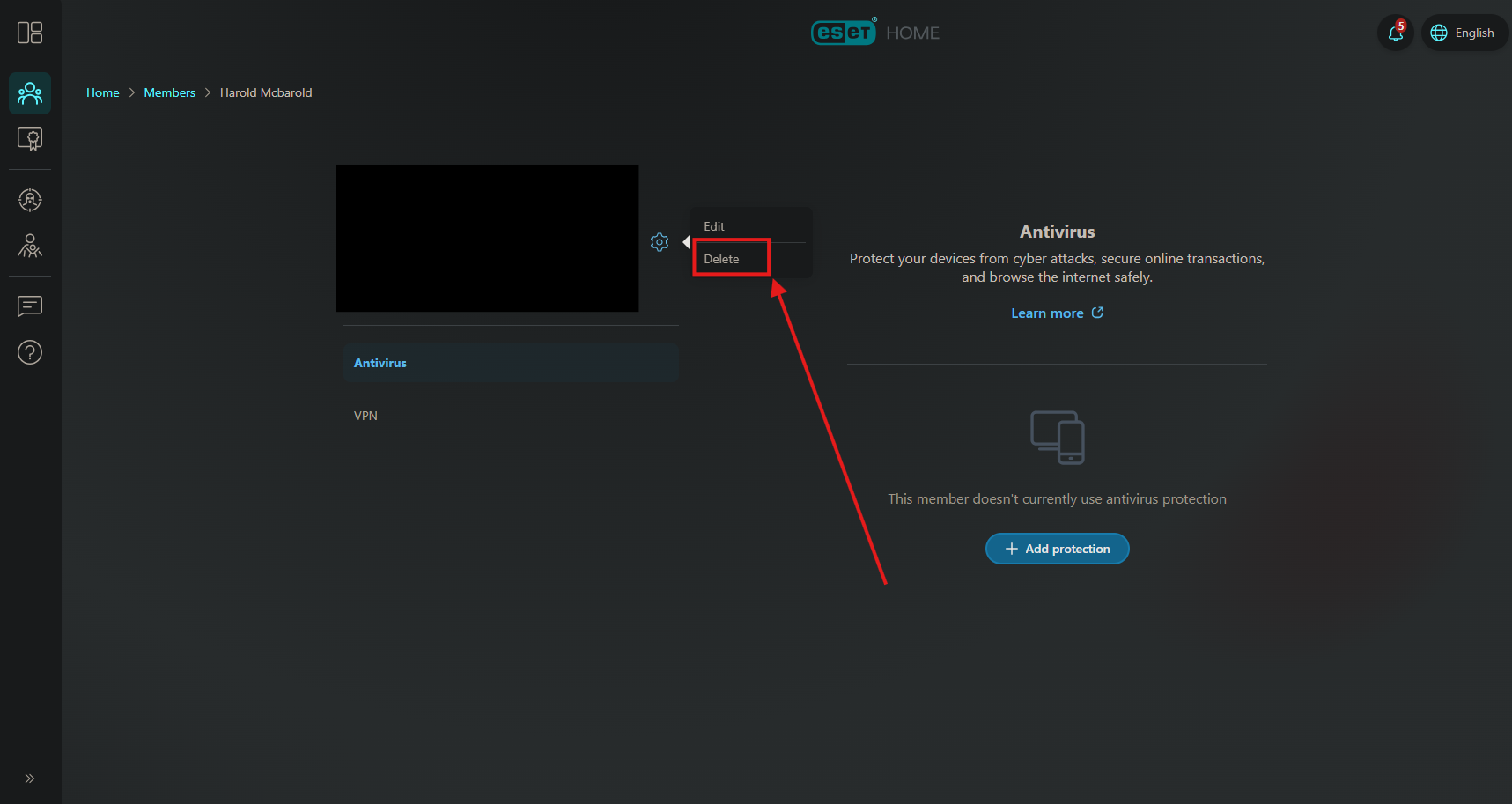The height and width of the screenshot is (804, 1512).
Task: Open the subscriptions certificate icon in sidebar
Action: tap(30, 139)
